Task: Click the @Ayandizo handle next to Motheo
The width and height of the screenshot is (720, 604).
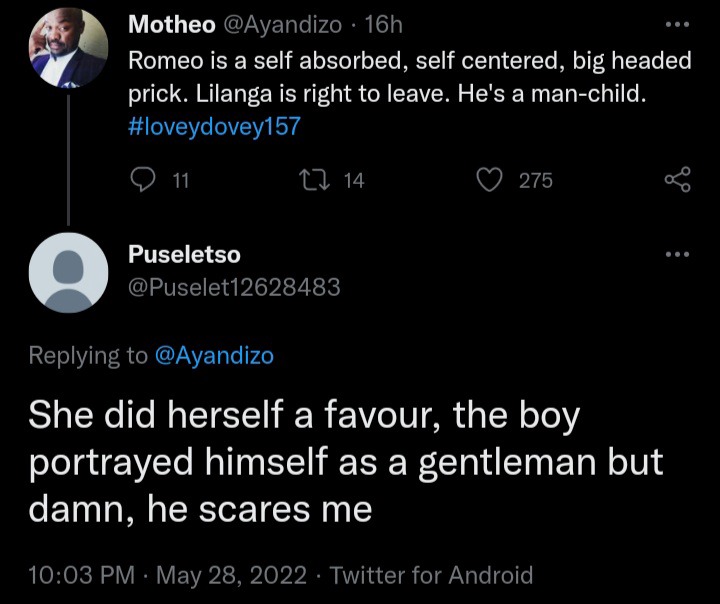Action: point(282,25)
